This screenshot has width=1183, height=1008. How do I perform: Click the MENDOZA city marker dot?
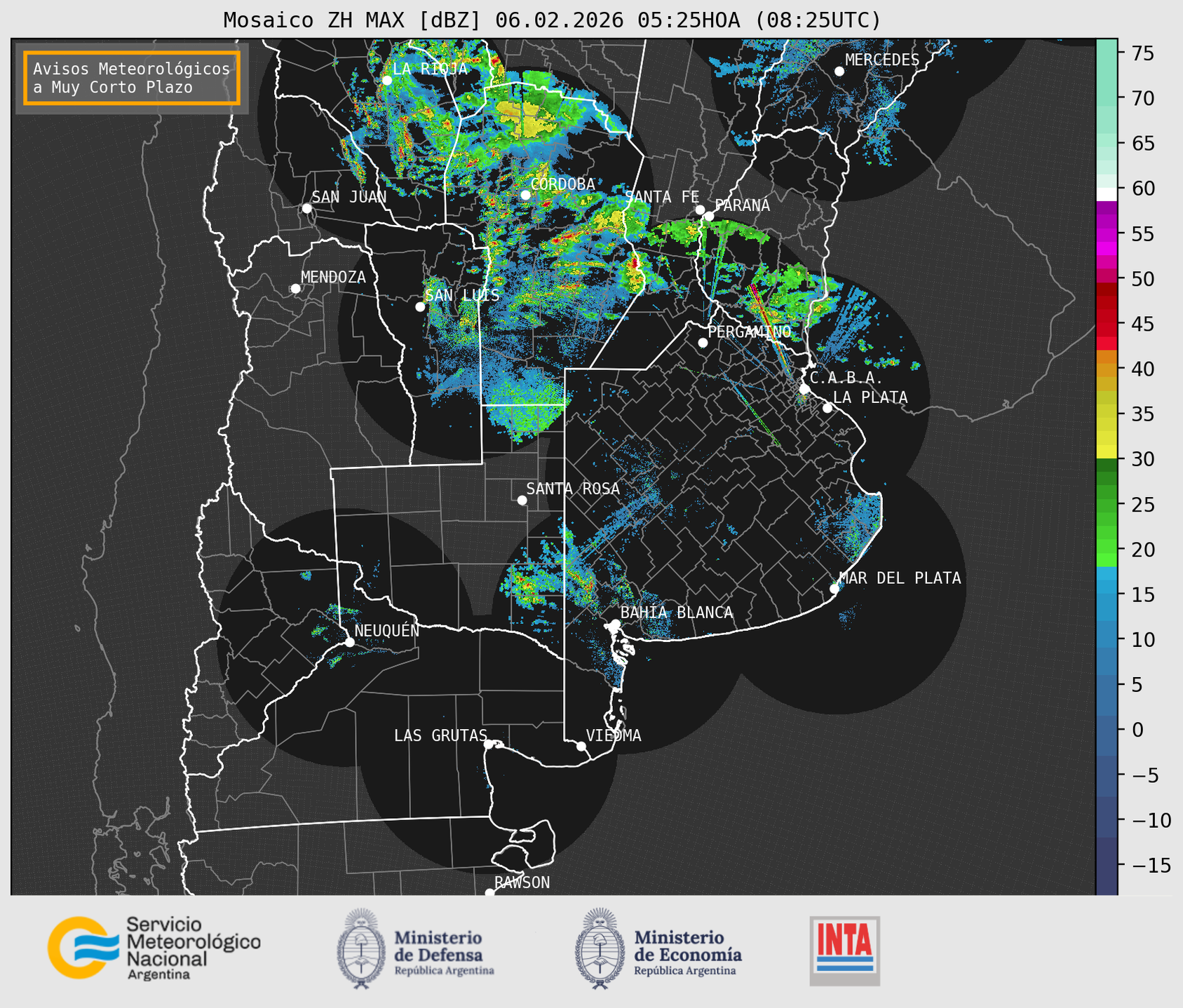coord(295,288)
